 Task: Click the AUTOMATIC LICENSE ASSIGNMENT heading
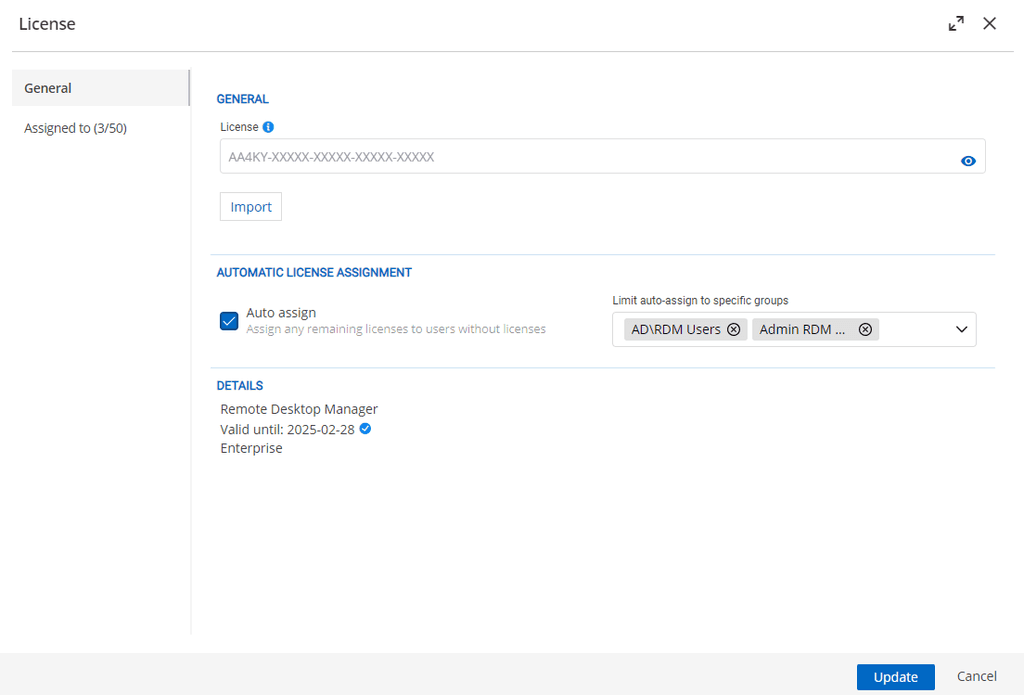(314, 272)
